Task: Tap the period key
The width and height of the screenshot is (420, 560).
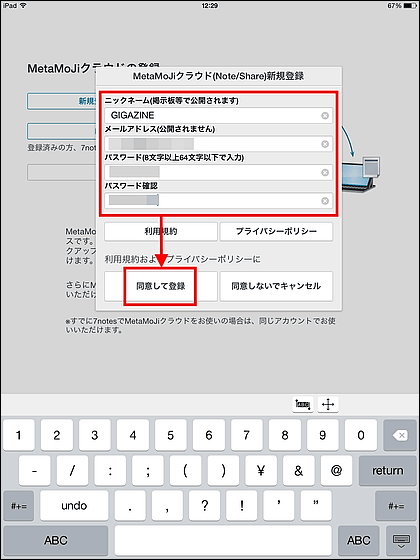Action: [x=130, y=506]
